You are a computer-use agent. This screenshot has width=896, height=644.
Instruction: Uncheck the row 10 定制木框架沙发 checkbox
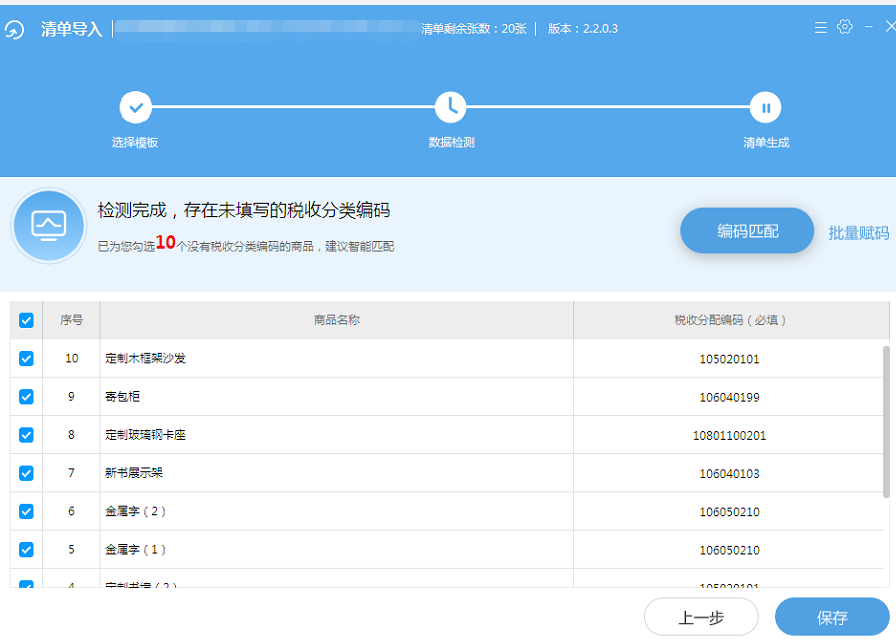(26, 358)
